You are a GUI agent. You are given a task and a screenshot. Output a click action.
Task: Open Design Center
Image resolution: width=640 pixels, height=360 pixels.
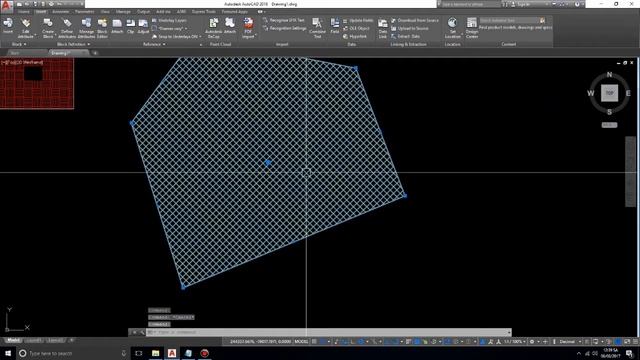[x=472, y=28]
